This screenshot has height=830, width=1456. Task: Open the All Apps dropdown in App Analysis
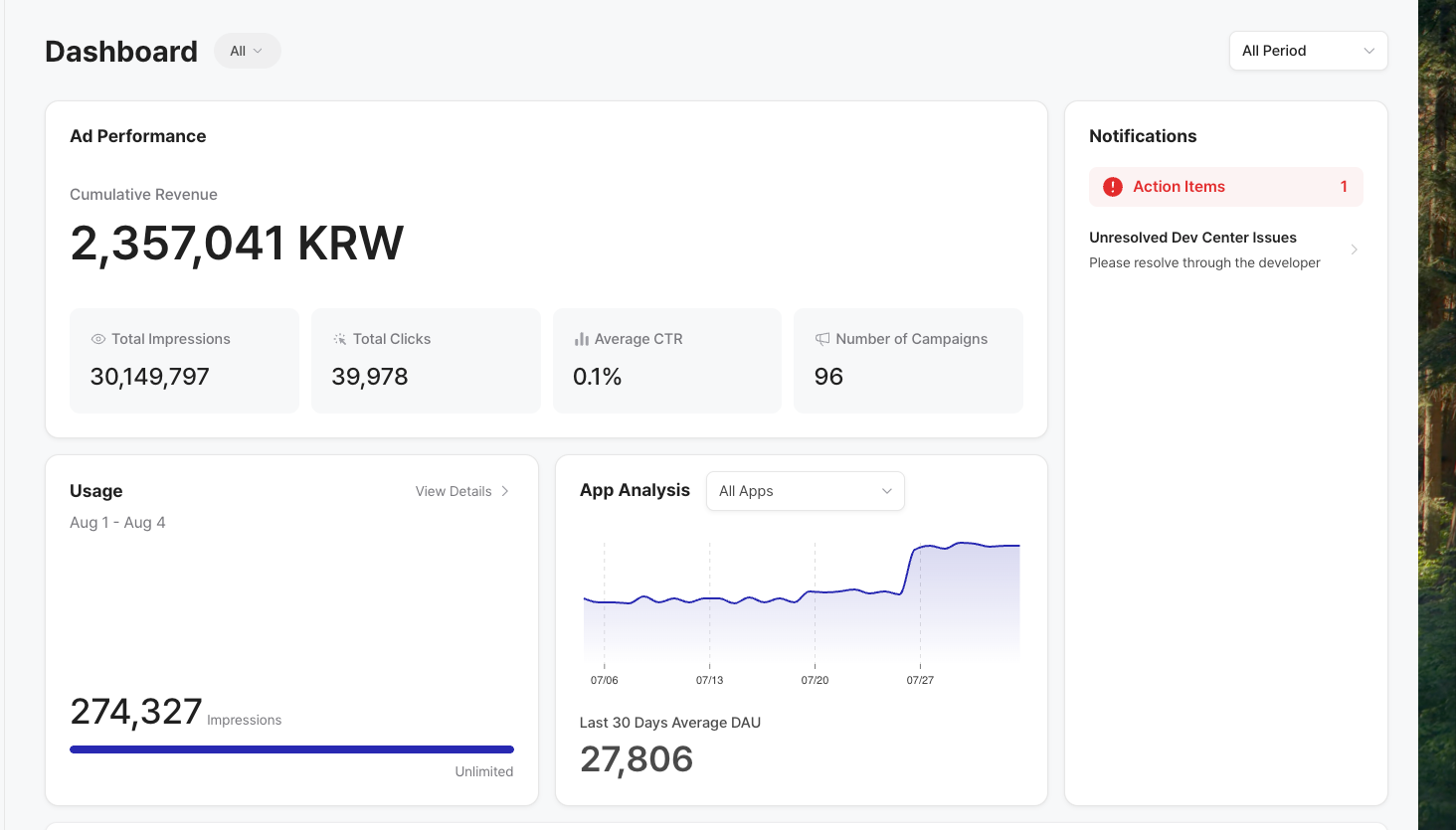click(x=805, y=491)
